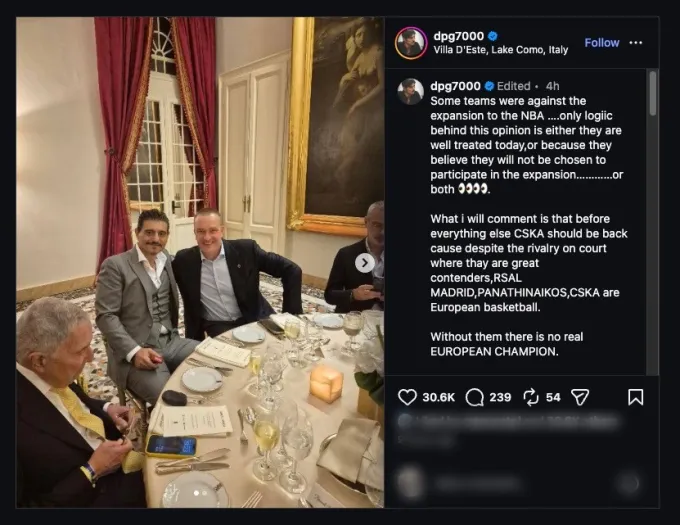Go to next photo with arrow

365,263
